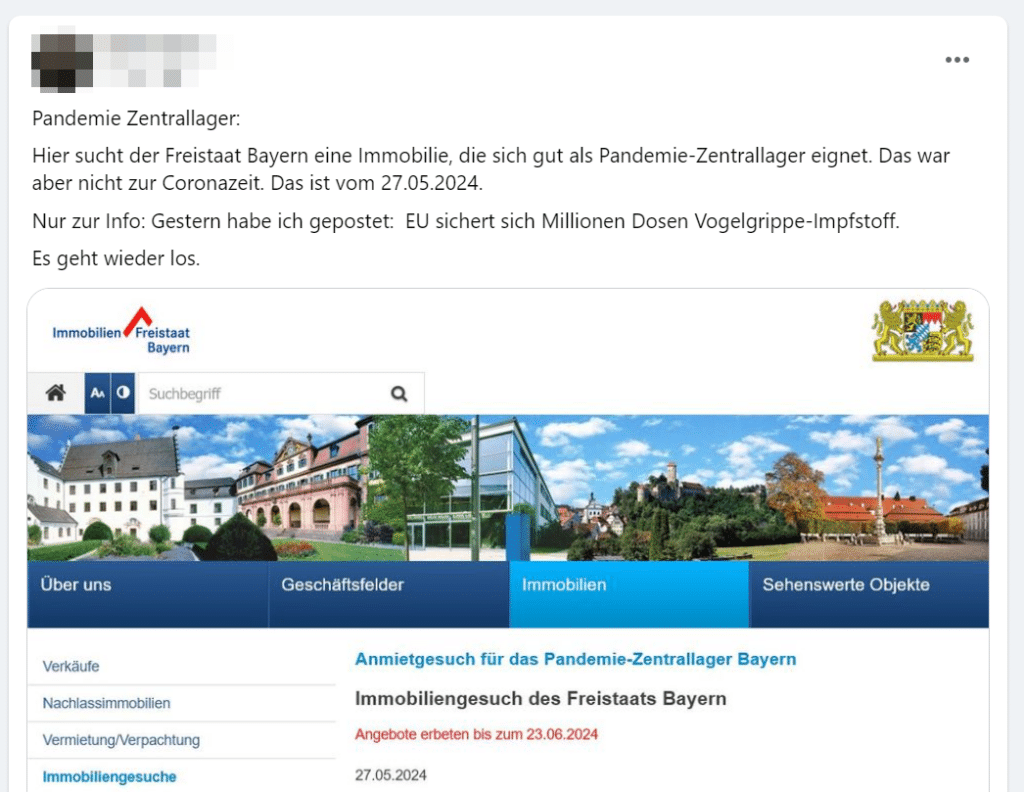
Task: Select the heading Immobiliengesuch des Freistaats Bayern
Action: [541, 699]
